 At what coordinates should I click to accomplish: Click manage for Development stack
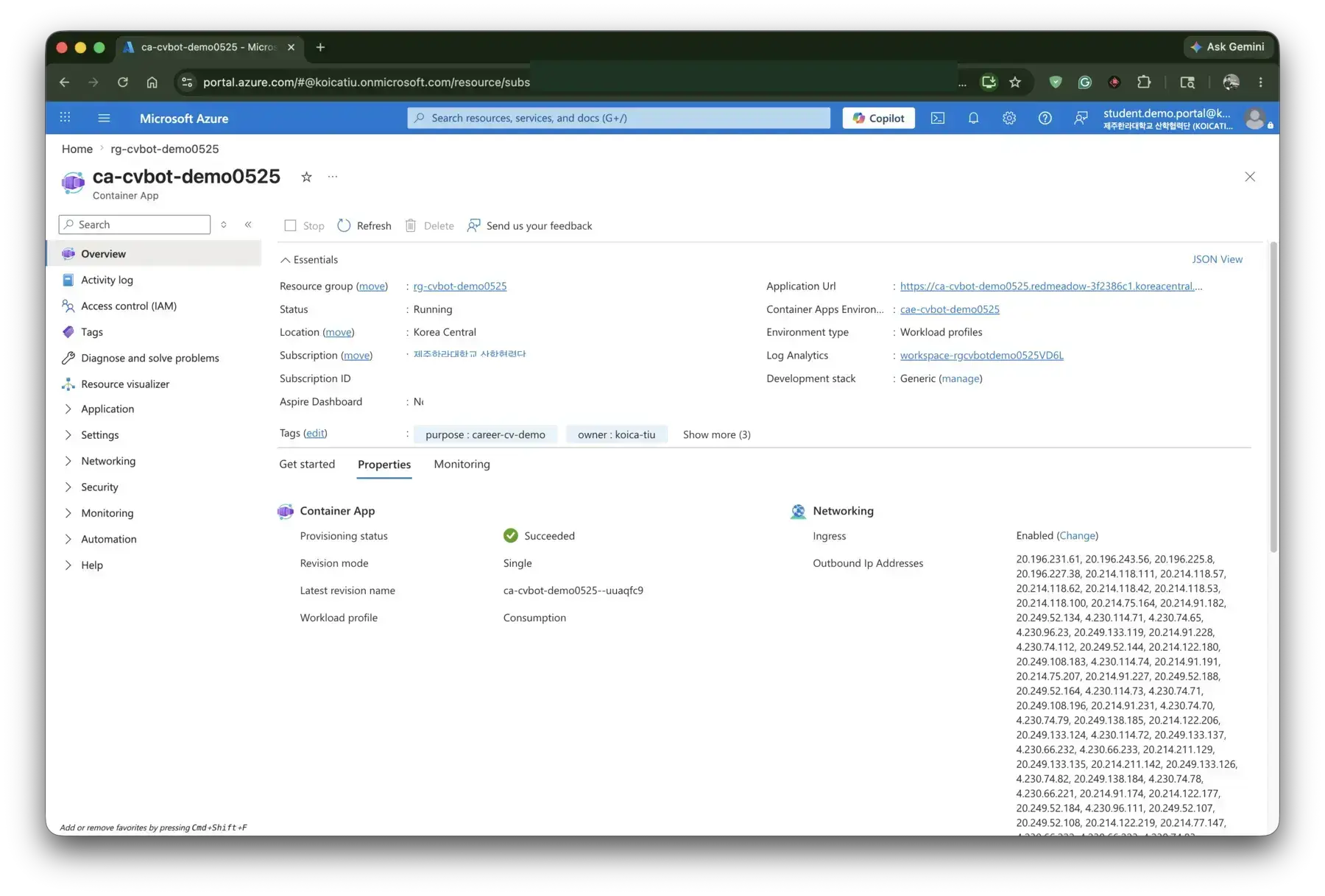[961, 378]
